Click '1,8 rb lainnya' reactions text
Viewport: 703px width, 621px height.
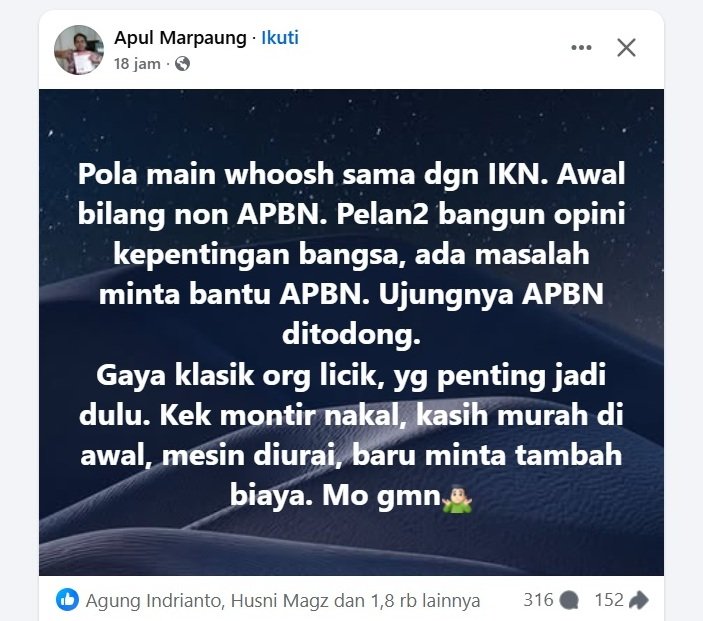(425, 600)
